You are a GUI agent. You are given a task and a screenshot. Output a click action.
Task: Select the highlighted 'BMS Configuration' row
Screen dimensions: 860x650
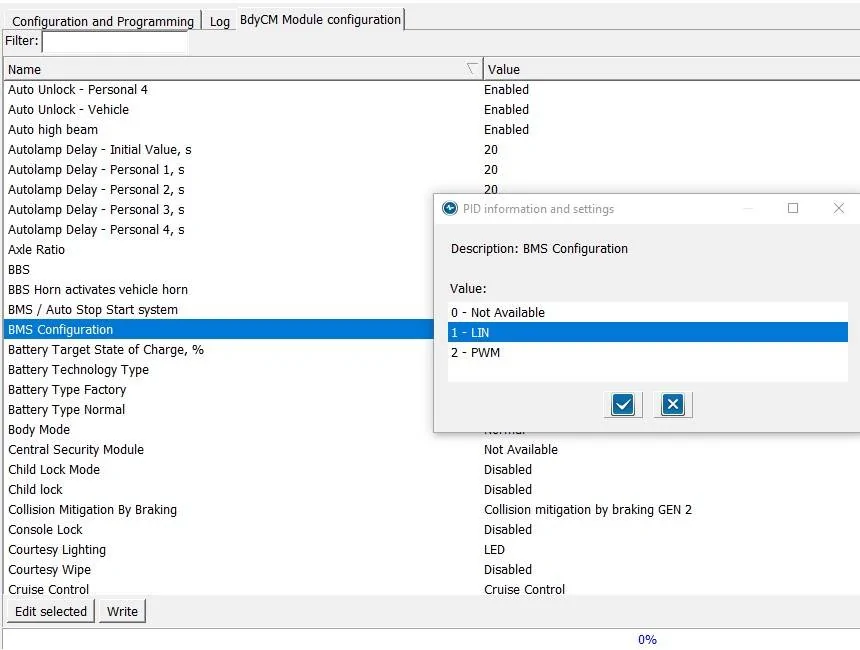pos(219,330)
